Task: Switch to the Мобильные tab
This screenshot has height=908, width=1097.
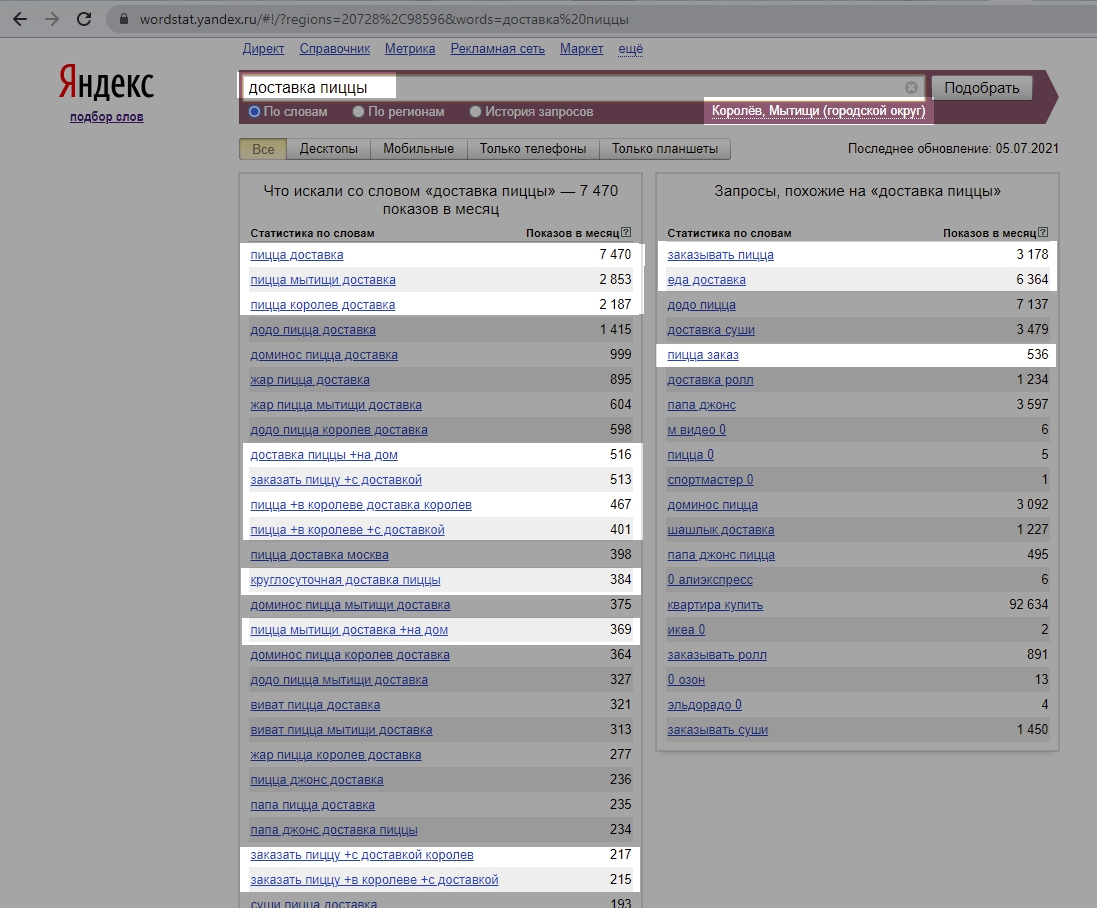Action: pyautogui.click(x=418, y=149)
